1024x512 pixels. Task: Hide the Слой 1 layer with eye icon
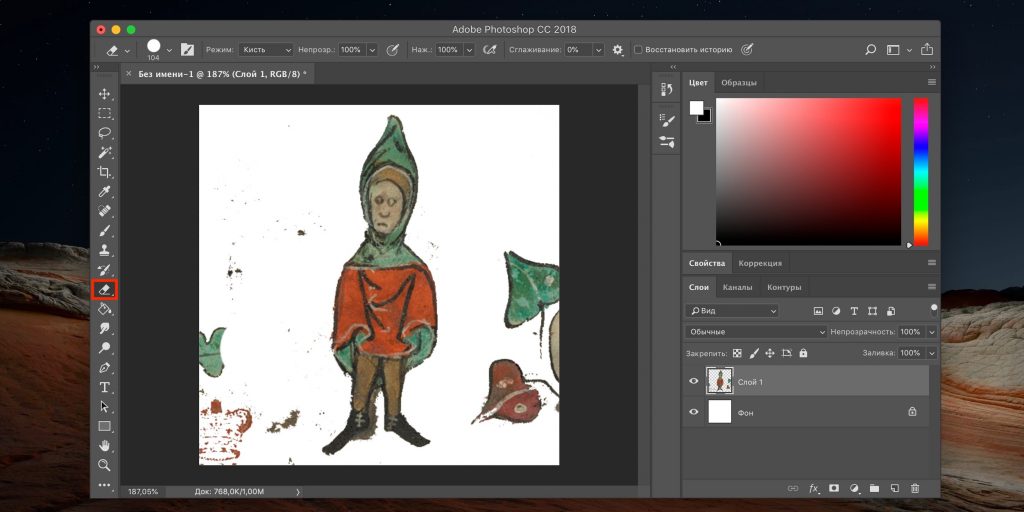694,381
